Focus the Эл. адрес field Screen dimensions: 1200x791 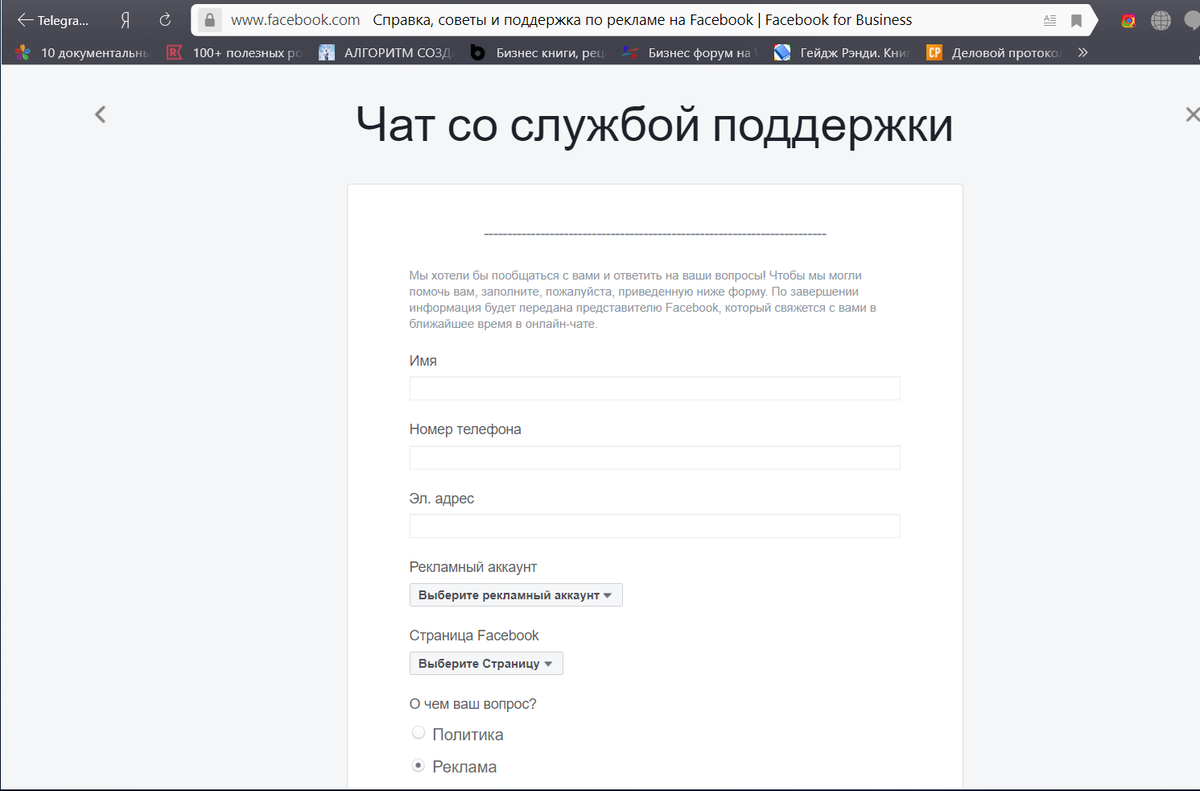point(655,526)
